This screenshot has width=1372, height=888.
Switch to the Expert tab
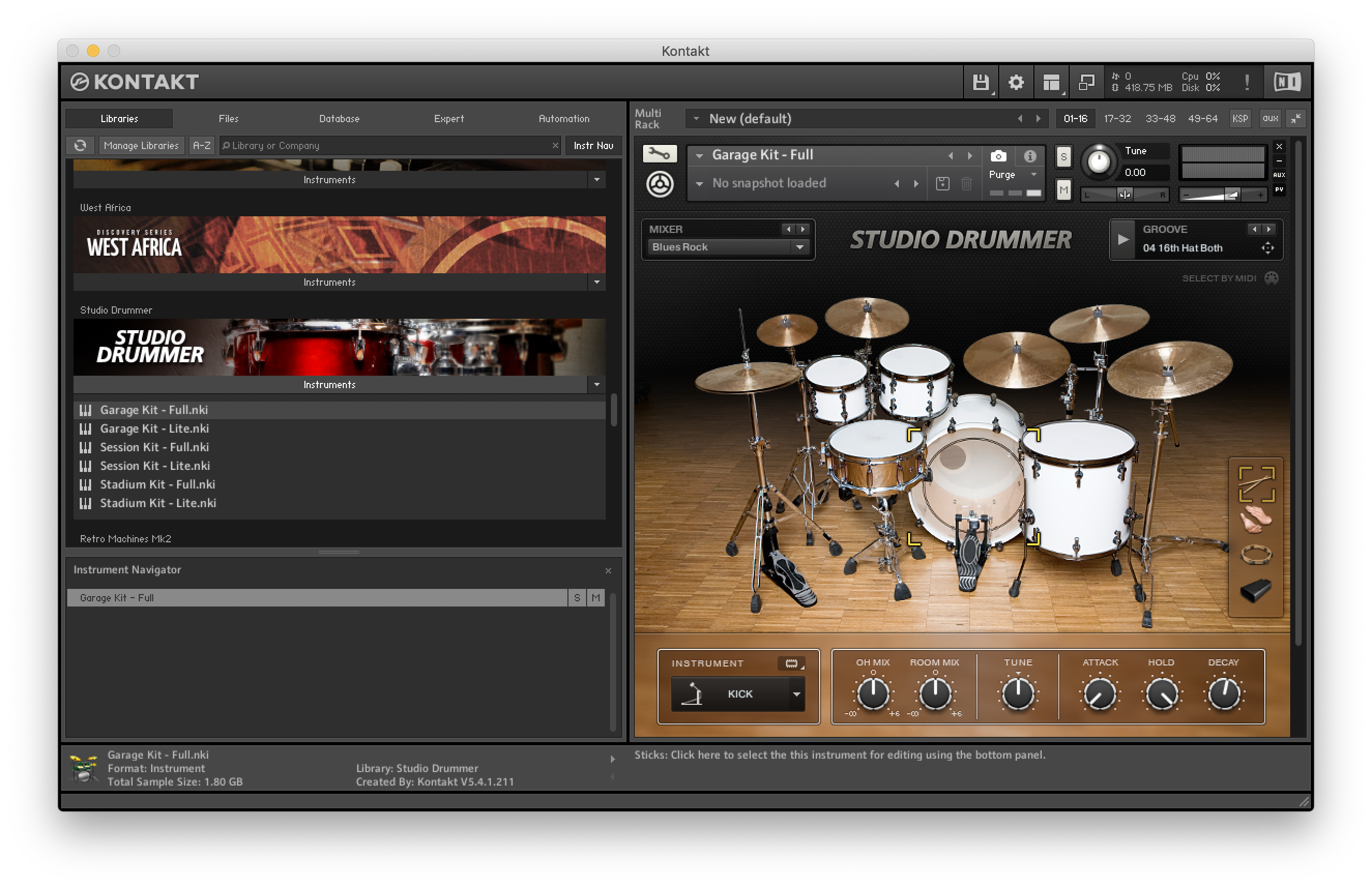[x=448, y=119]
